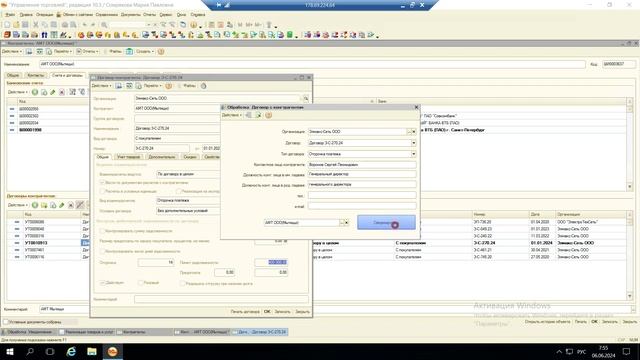Click the help icon in counterparty window toolbar

click(161, 51)
